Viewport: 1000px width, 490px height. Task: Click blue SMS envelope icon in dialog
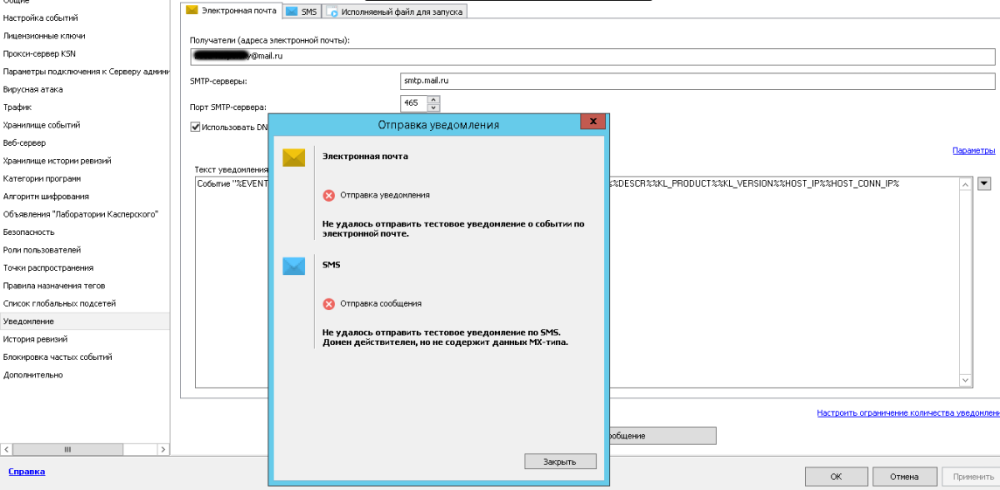[x=294, y=266]
